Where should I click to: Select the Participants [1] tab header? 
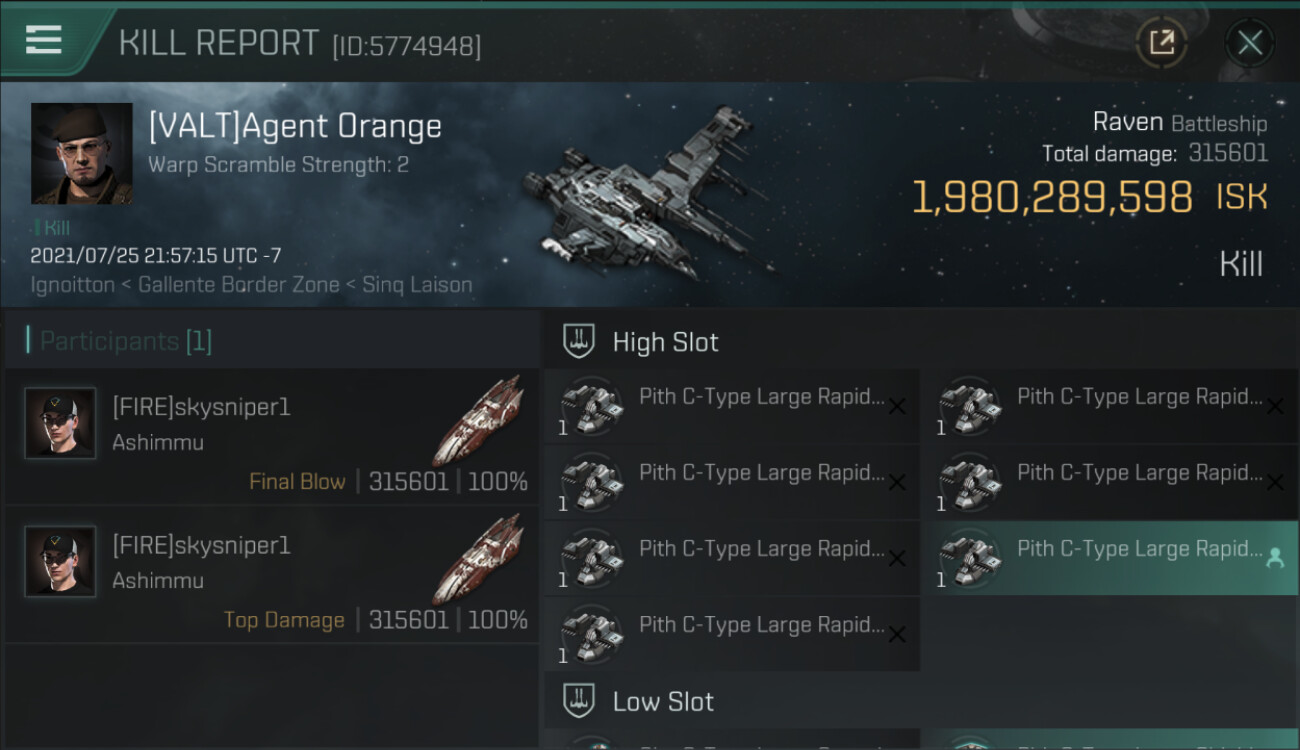[x=126, y=342]
